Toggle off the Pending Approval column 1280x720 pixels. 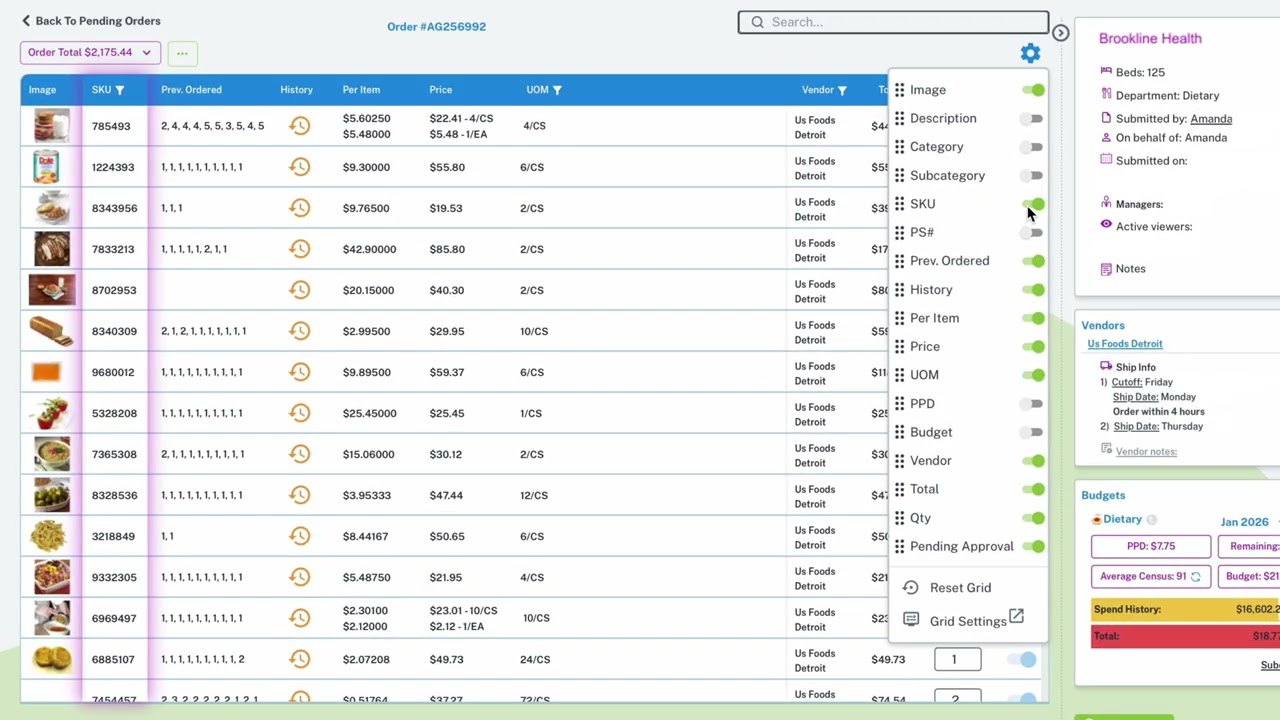[1034, 547]
